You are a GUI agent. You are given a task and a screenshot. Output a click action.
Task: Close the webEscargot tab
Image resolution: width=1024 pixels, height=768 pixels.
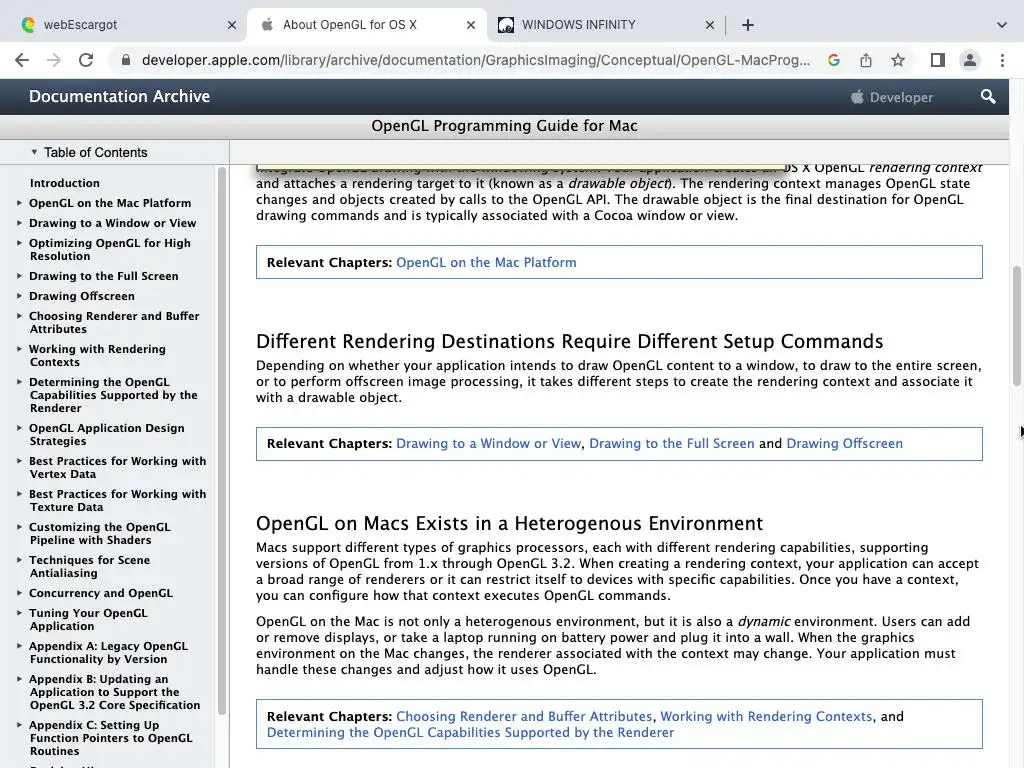[x=232, y=25]
